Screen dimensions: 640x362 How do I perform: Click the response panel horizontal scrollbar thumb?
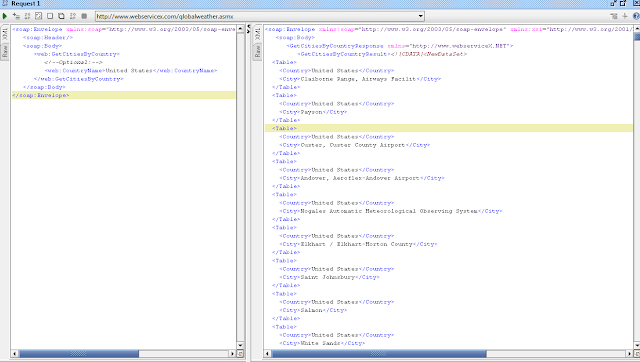(379, 353)
